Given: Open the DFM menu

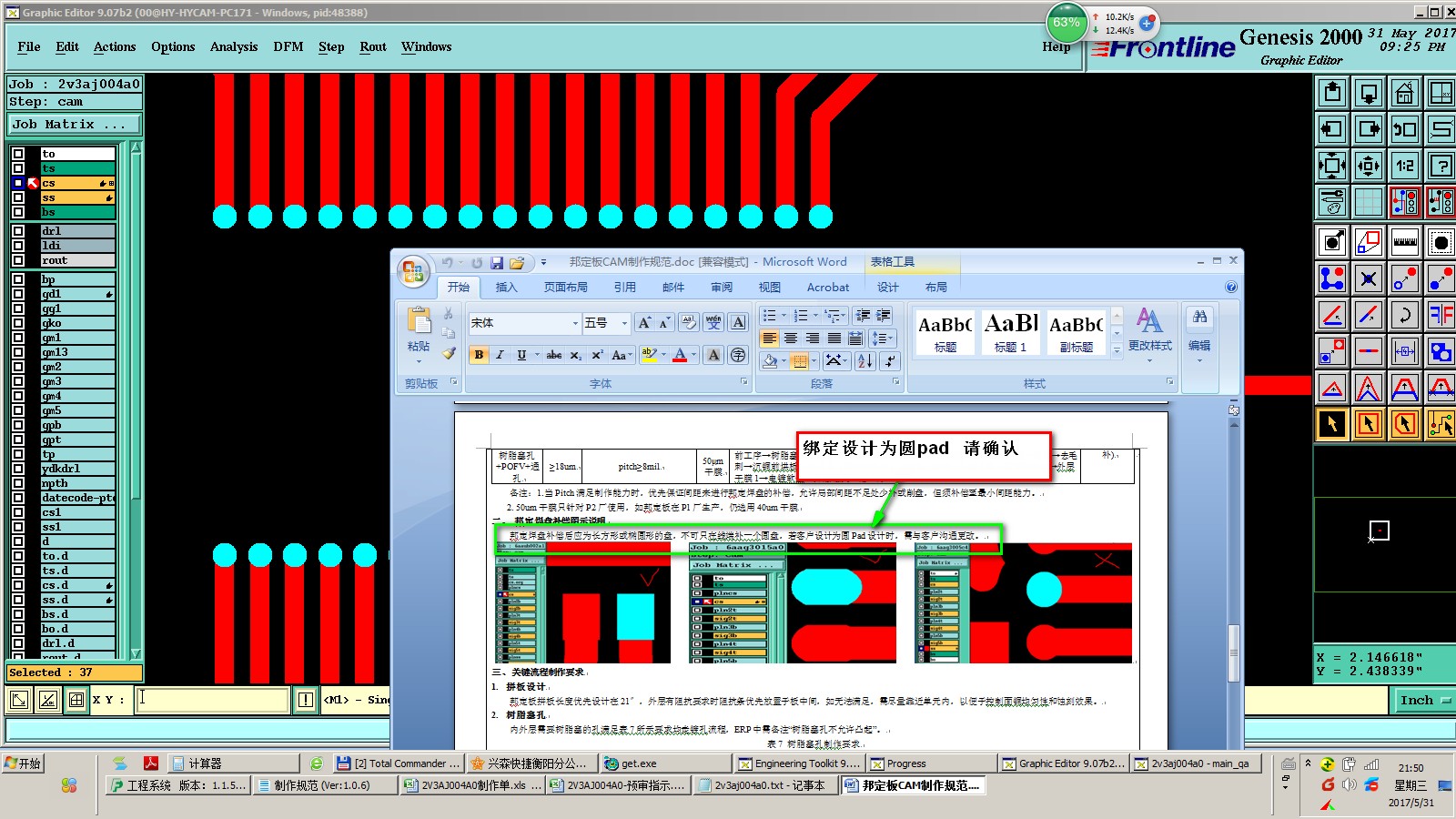Looking at the screenshot, I should click(288, 46).
